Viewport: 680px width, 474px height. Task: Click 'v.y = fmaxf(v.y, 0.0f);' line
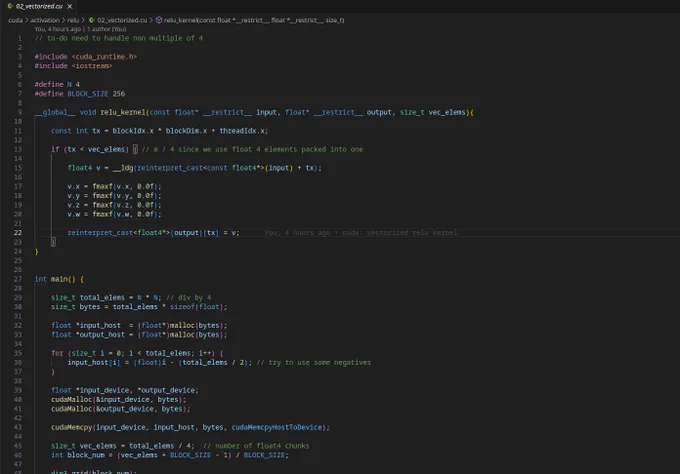pyautogui.click(x=114, y=196)
